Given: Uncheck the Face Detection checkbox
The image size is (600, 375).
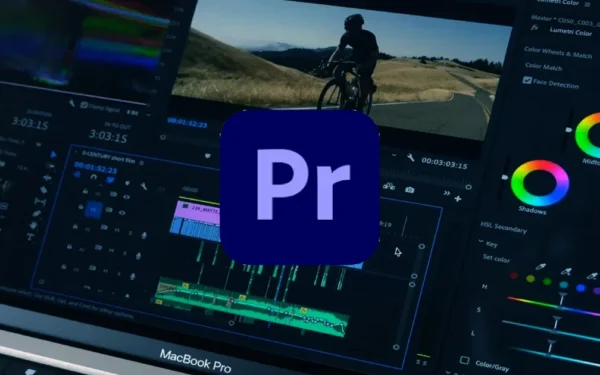Looking at the screenshot, I should pyautogui.click(x=527, y=80).
